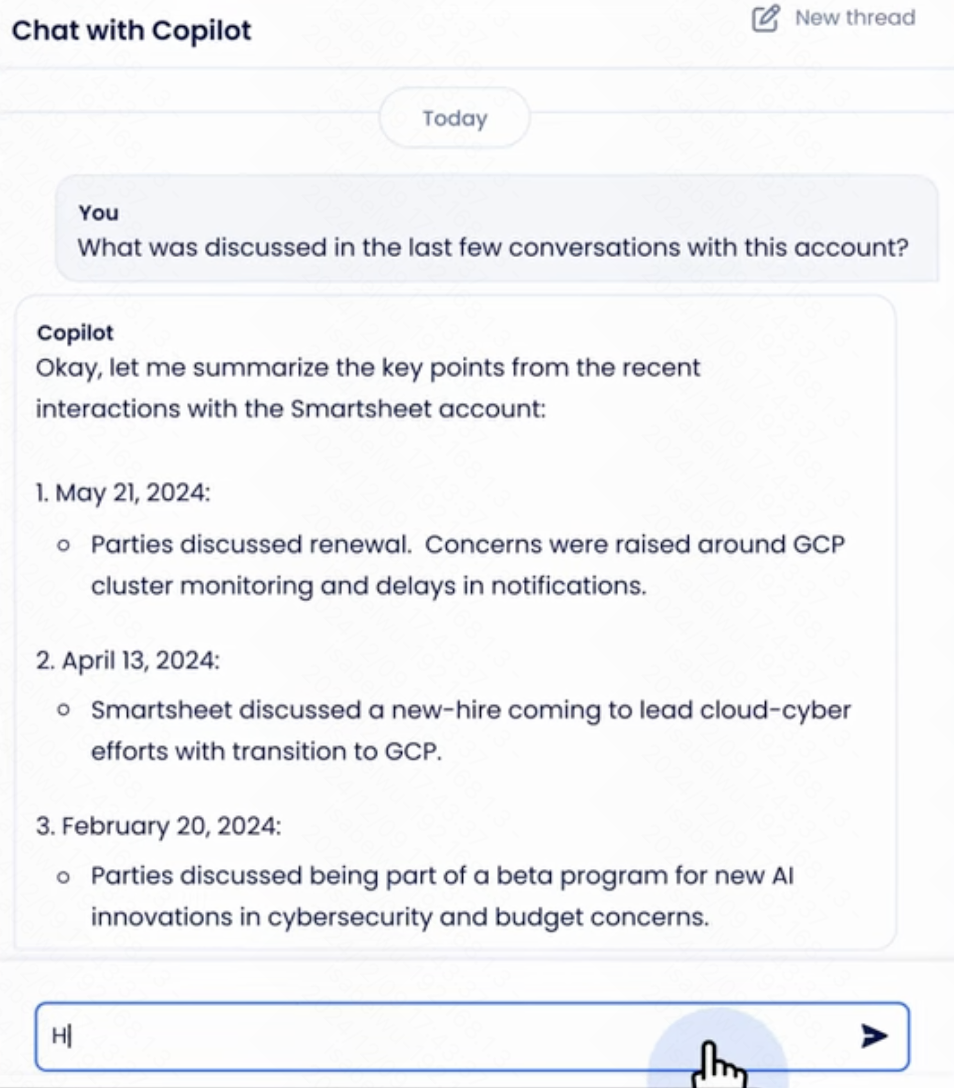Click the Today date separator pill
954x1088 pixels.
[455, 118]
